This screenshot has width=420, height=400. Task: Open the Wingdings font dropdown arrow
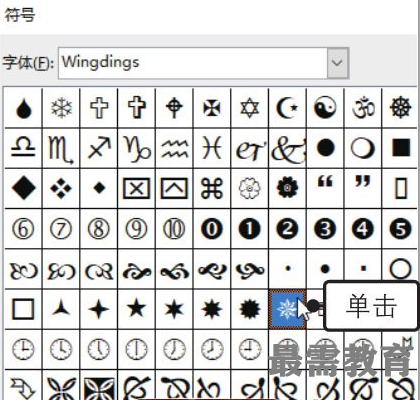338,63
